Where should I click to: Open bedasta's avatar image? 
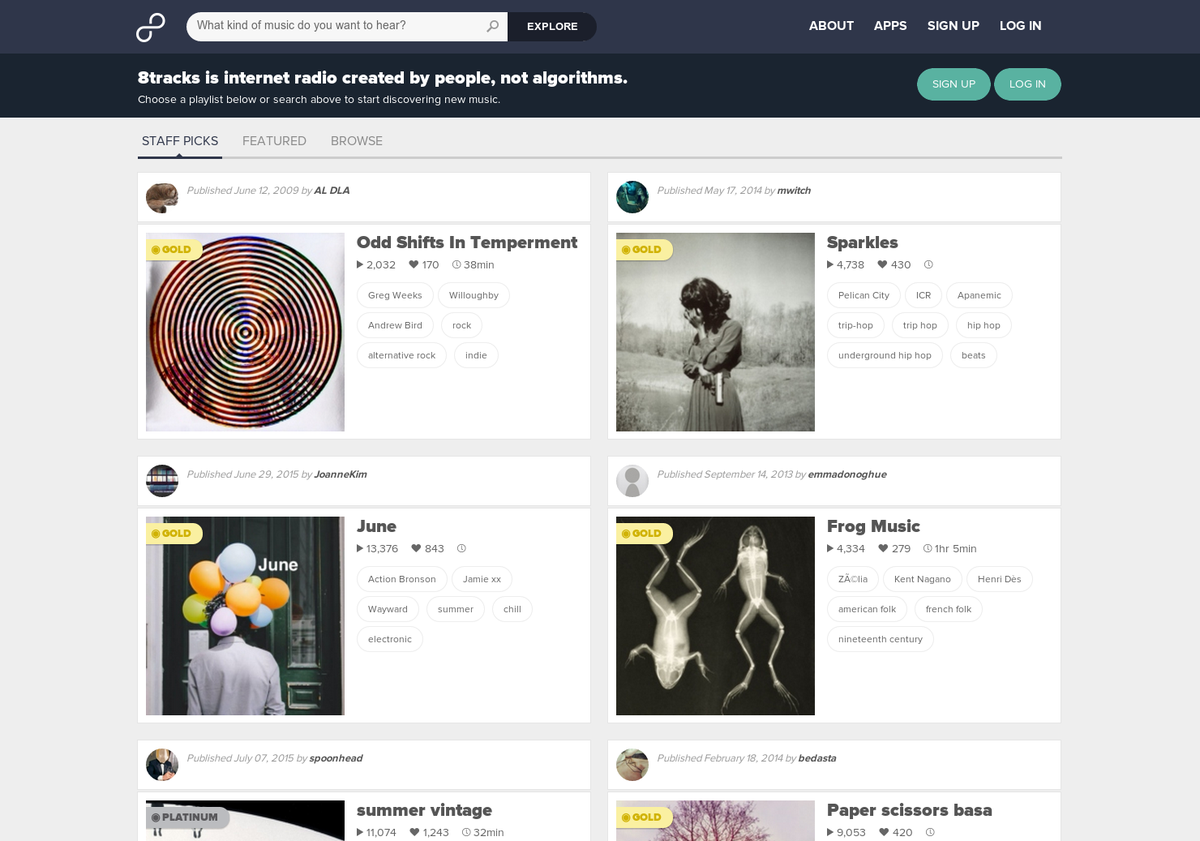click(632, 765)
